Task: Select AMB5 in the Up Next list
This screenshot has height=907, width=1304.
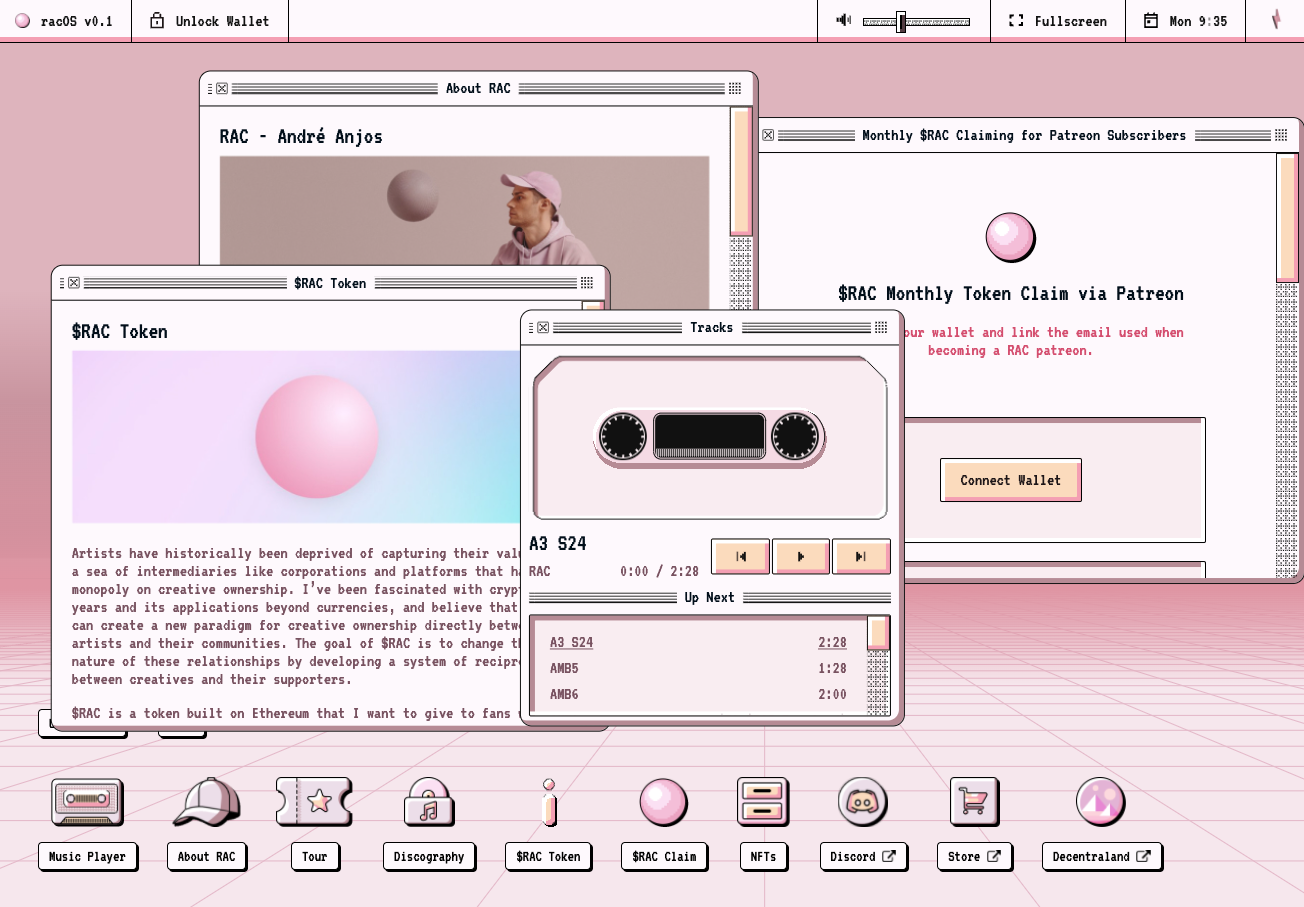Action: [x=698, y=668]
